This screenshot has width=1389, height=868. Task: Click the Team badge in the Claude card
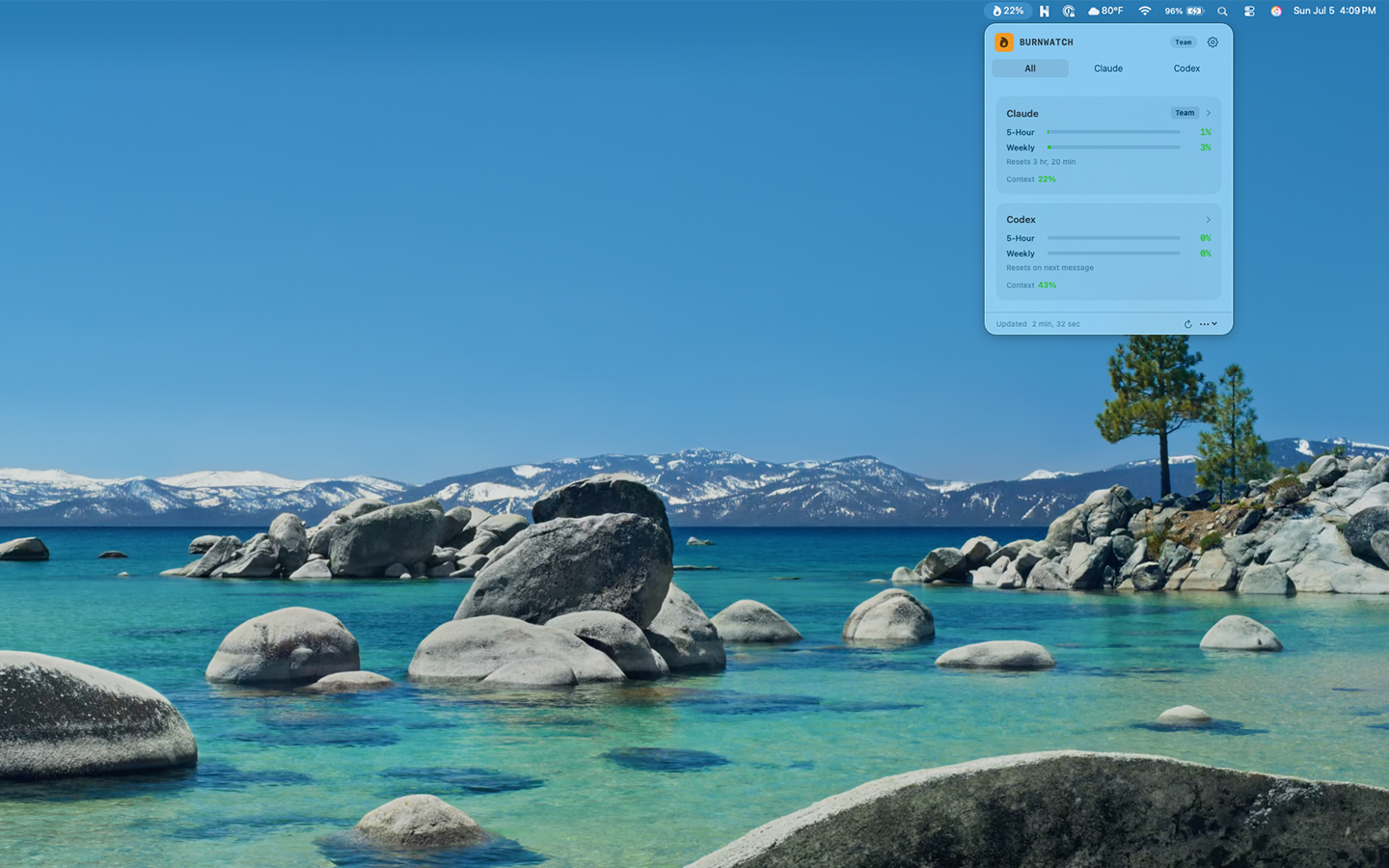point(1185,113)
